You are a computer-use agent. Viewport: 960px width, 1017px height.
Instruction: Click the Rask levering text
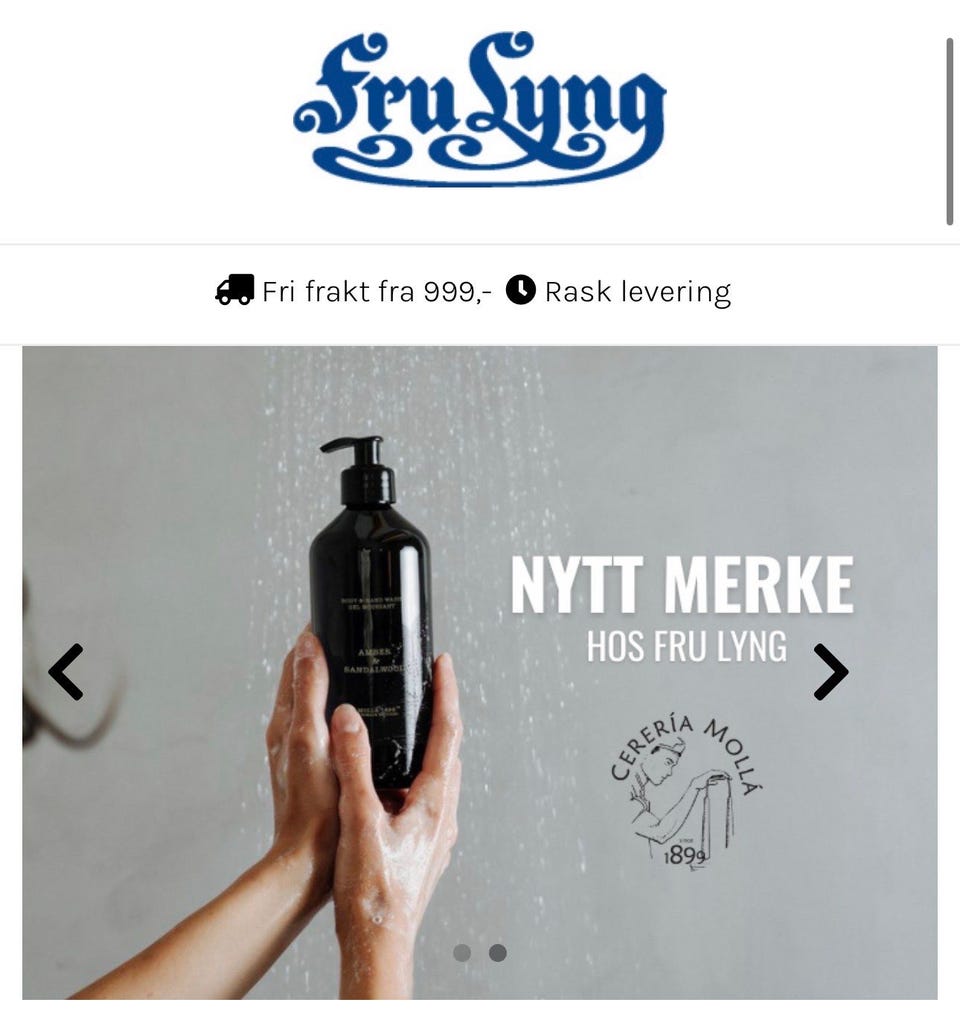pos(638,292)
